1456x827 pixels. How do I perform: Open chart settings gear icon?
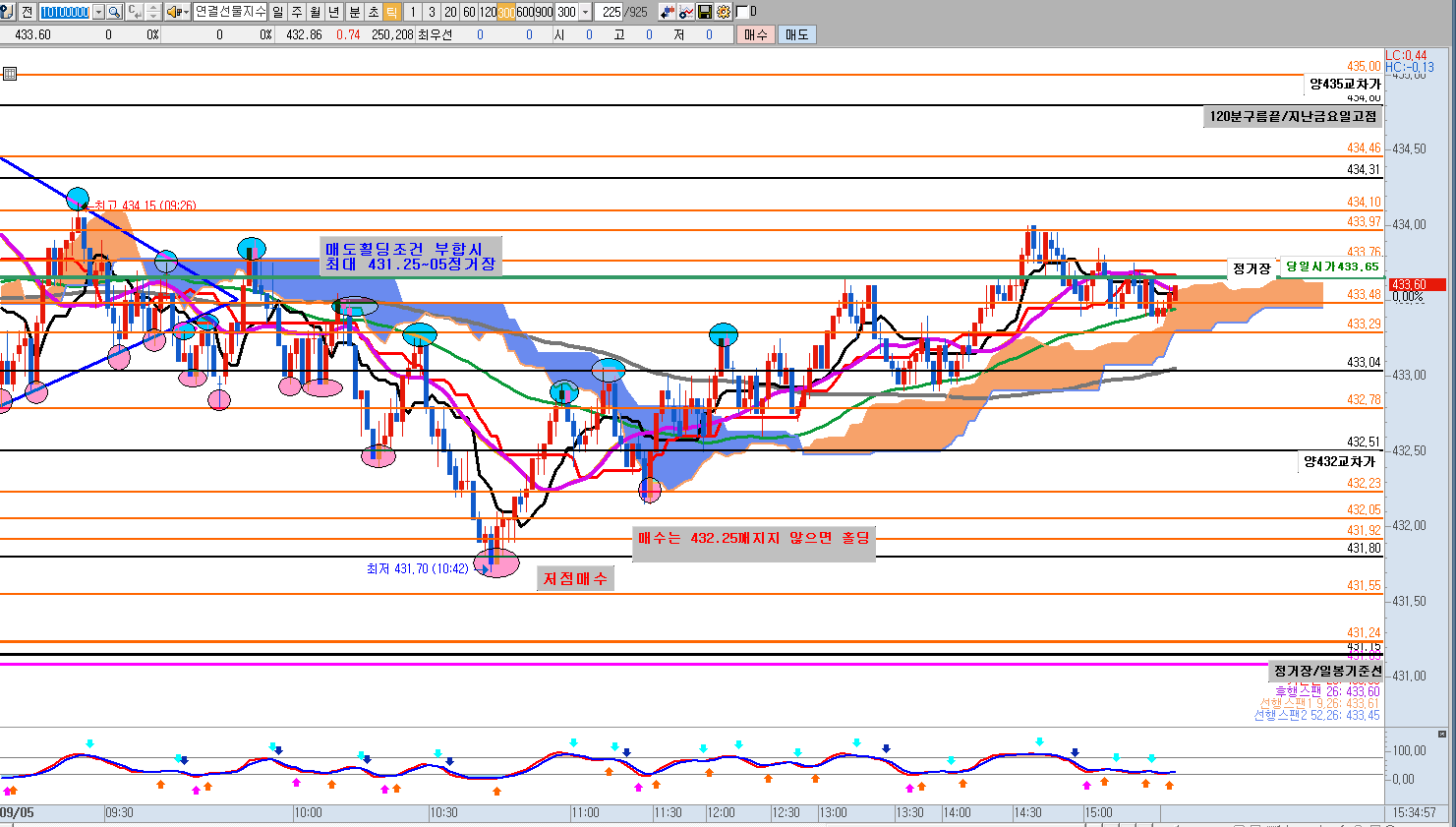(x=724, y=12)
